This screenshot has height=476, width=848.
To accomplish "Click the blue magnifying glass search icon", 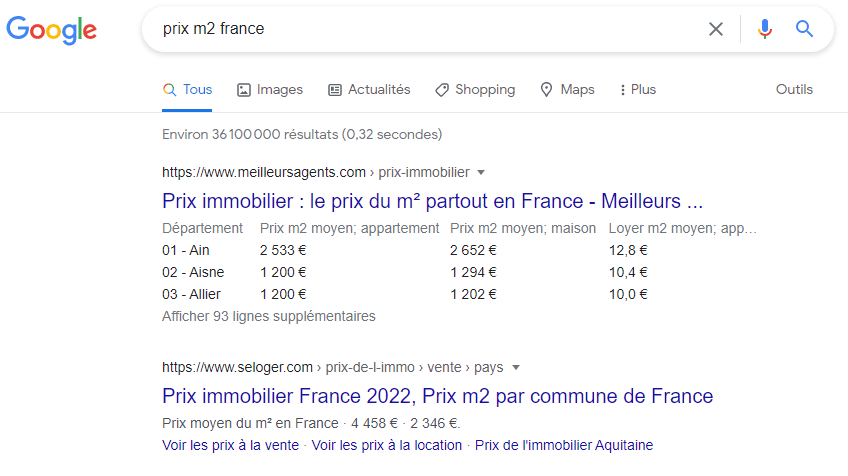I will click(x=804, y=29).
